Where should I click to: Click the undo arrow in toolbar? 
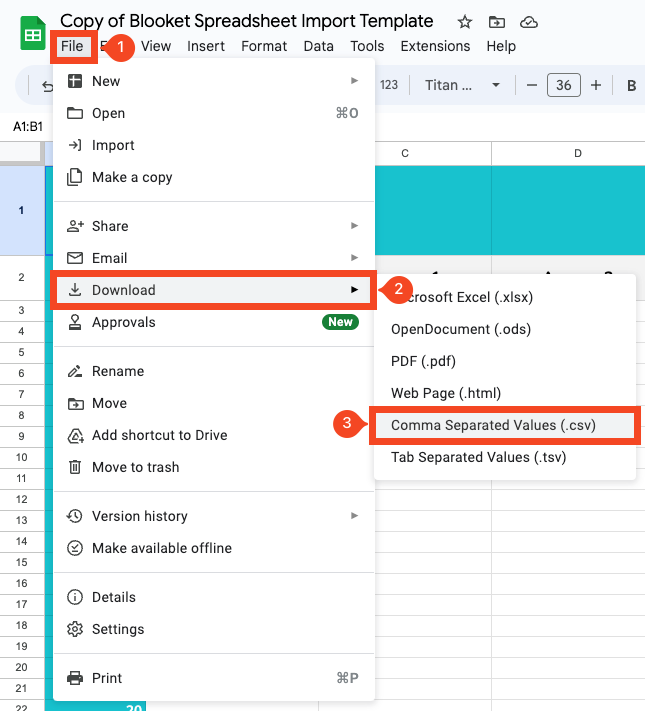tap(47, 86)
